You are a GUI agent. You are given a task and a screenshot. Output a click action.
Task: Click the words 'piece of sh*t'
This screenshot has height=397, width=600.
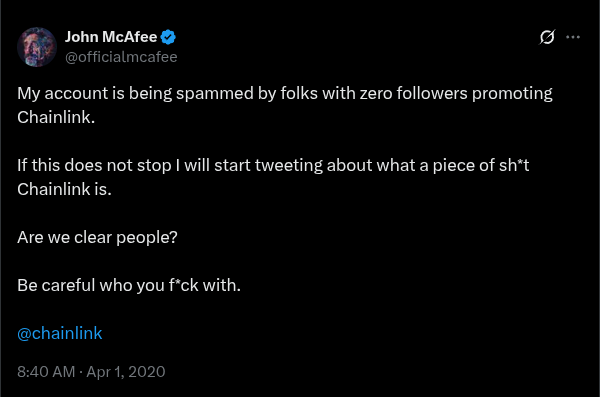tap(481, 166)
